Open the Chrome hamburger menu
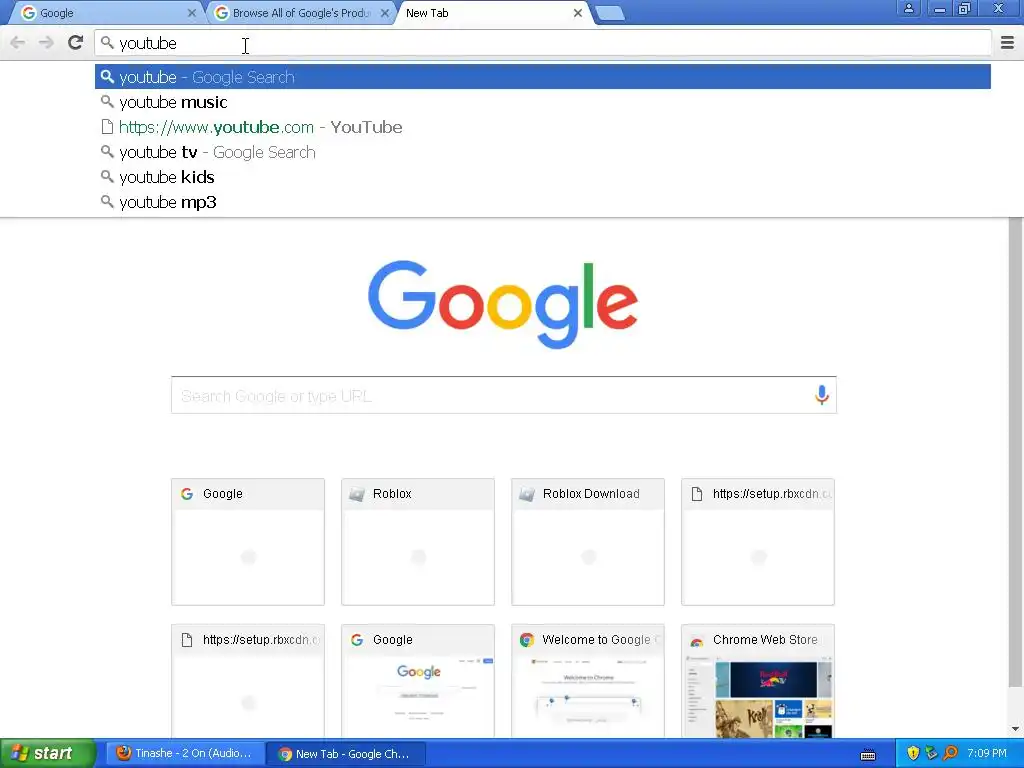This screenshot has height=768, width=1024. click(x=1007, y=43)
